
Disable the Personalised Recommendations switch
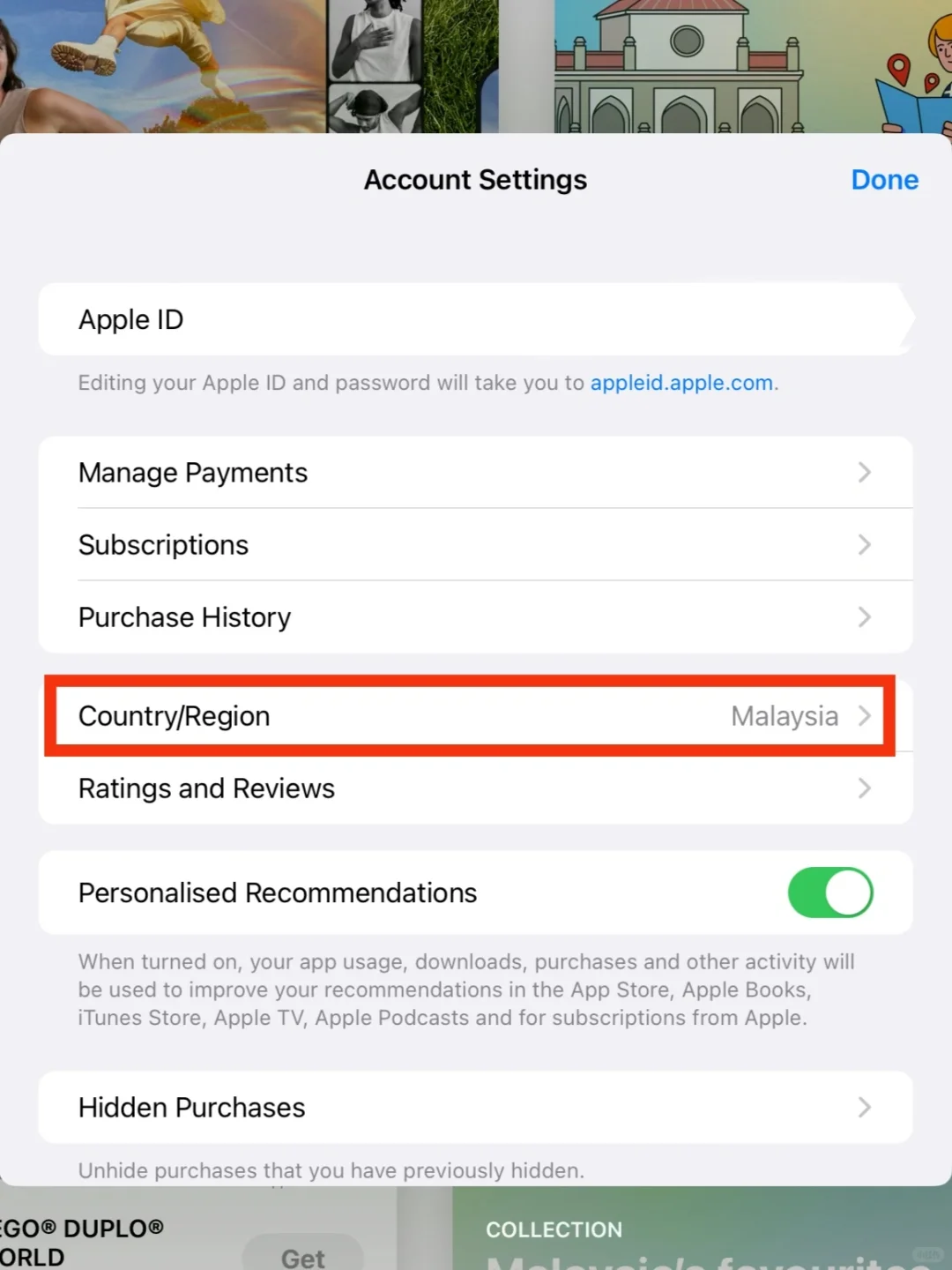830,893
